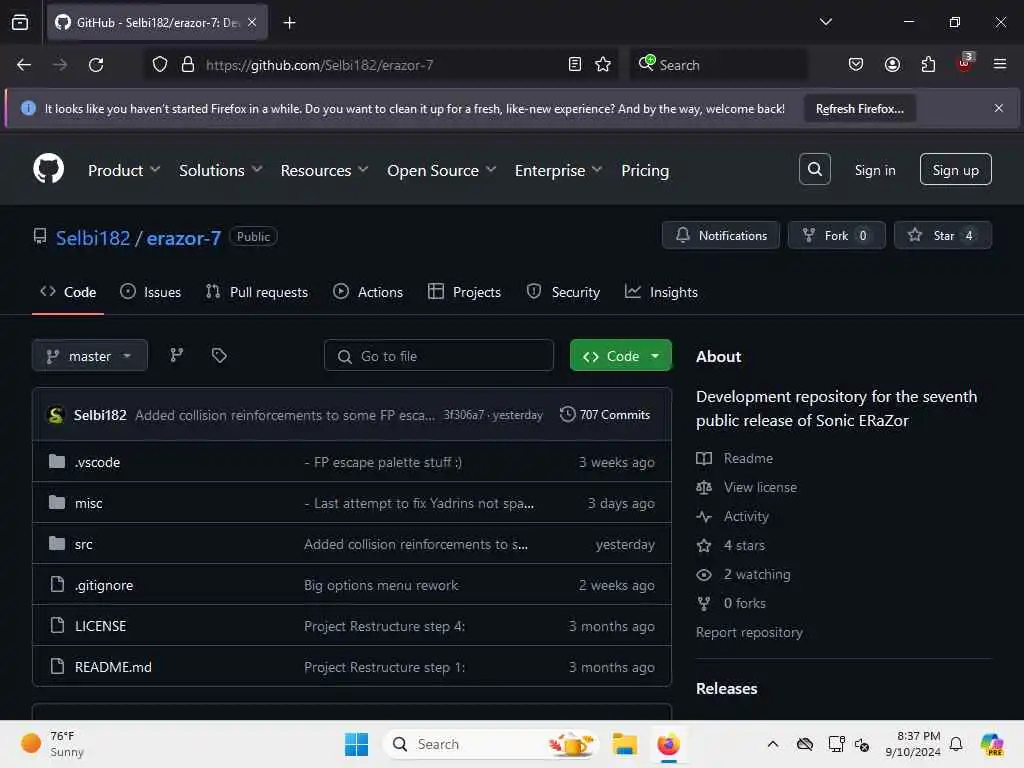Open the Actions tab

point(368,292)
